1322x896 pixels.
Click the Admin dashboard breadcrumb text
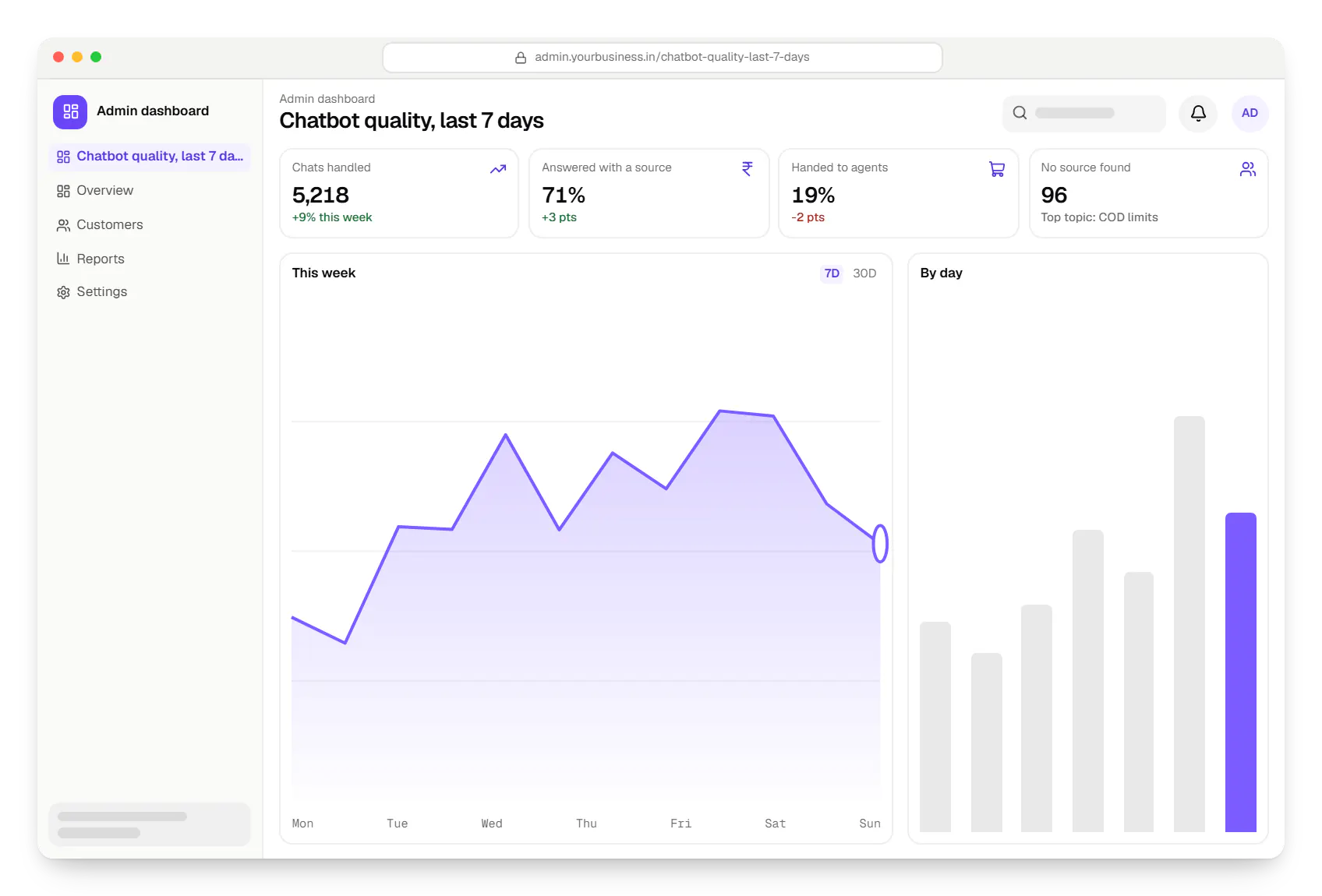[327, 99]
